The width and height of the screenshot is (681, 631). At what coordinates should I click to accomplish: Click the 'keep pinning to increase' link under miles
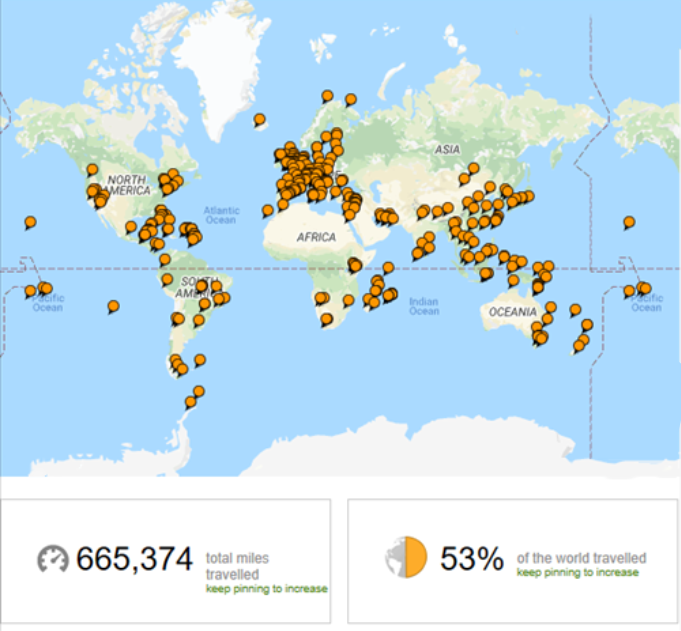tap(266, 589)
